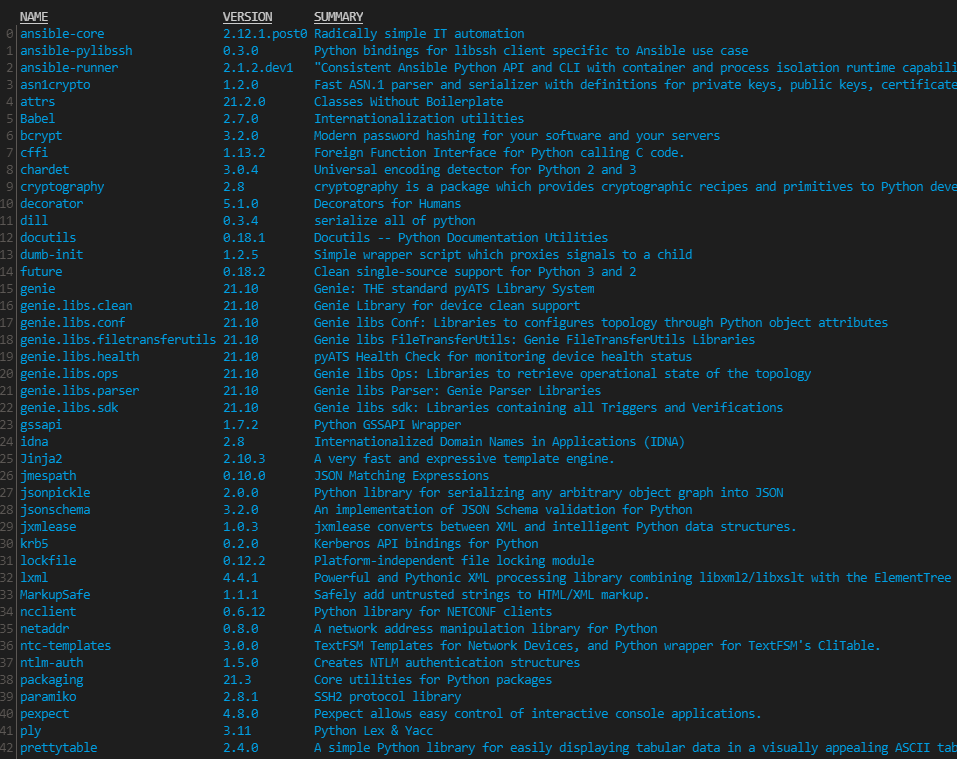The width and height of the screenshot is (957, 759).
Task: Select version 1.13.2 for cffi
Action: click(244, 153)
